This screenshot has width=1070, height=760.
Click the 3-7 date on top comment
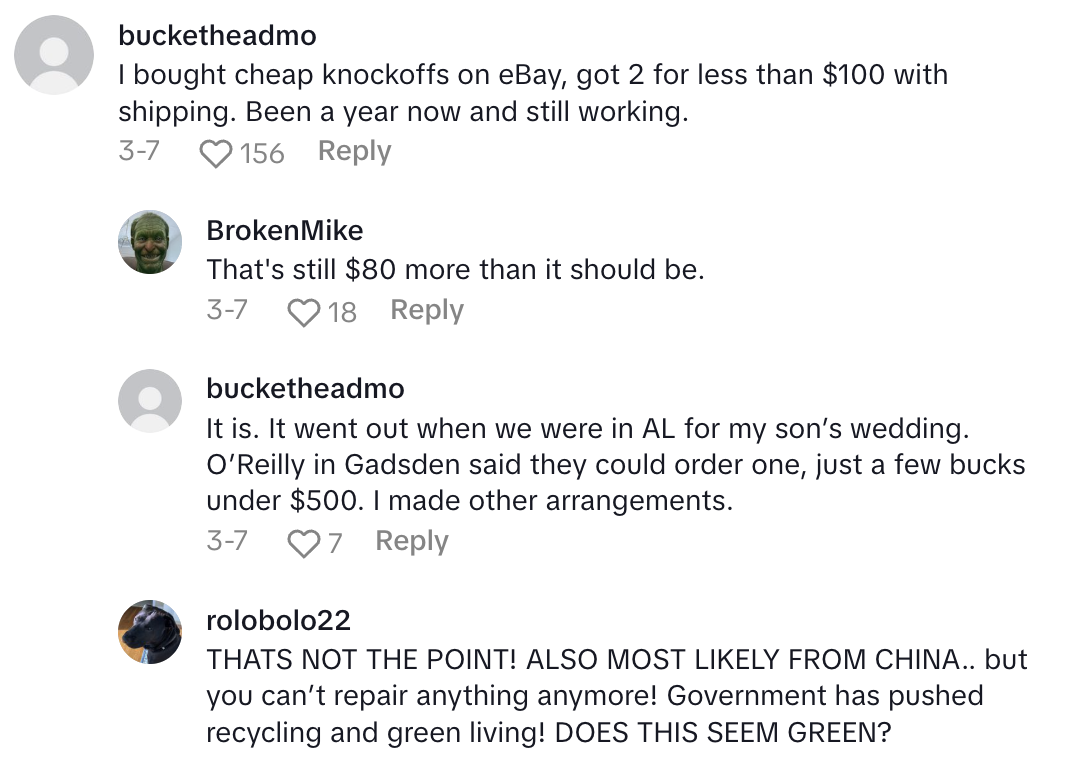pos(139,152)
